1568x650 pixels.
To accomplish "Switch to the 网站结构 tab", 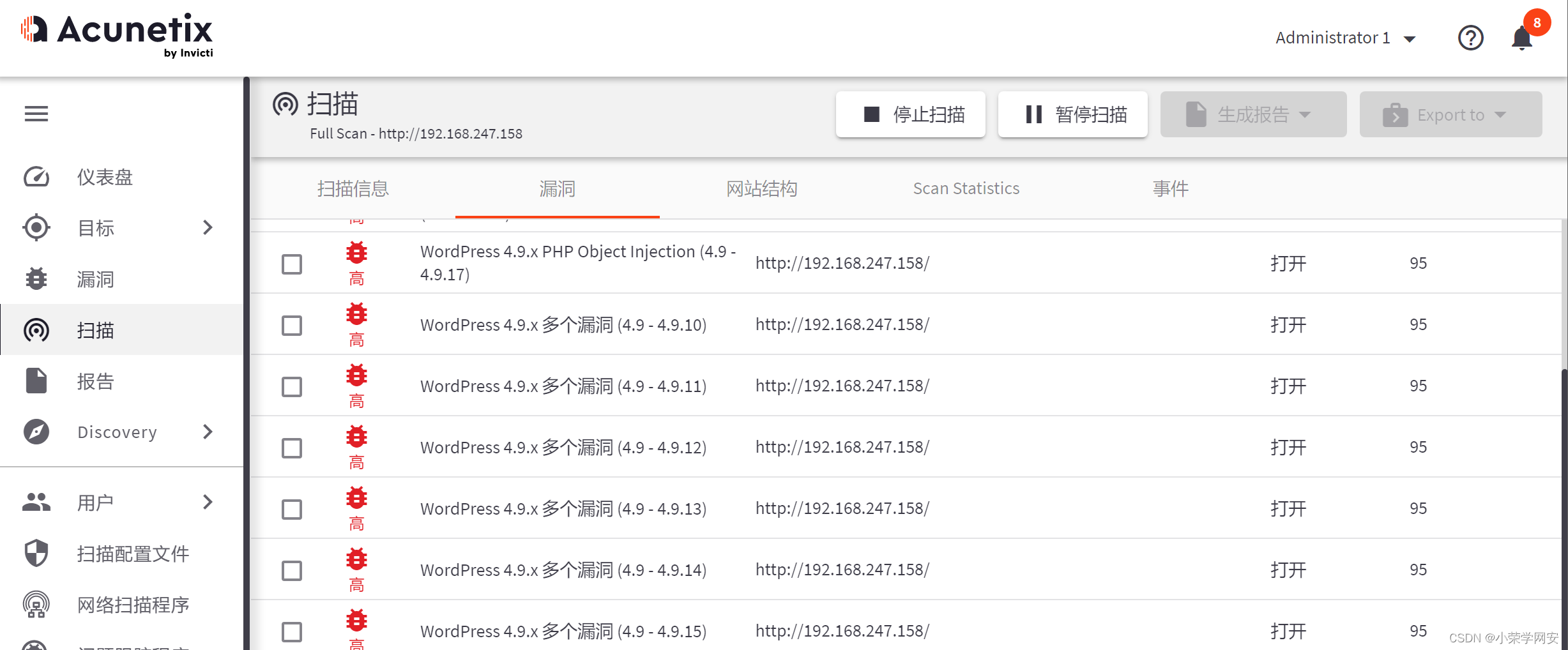I will tap(761, 188).
